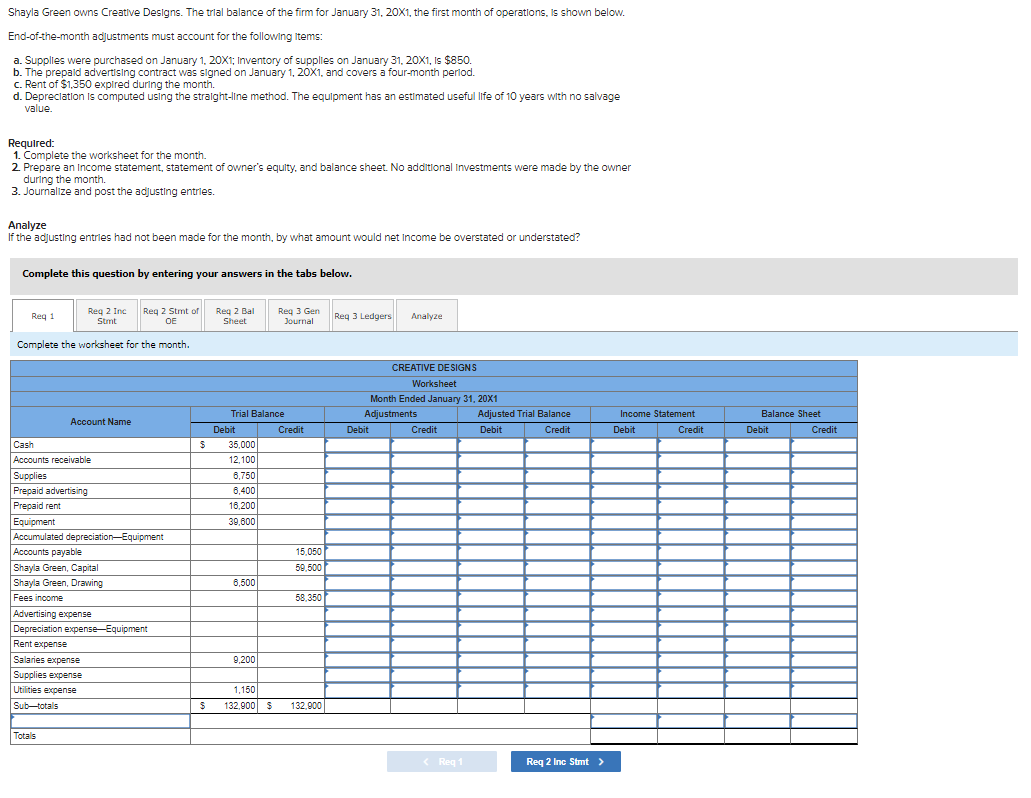Viewport: 1031px width, 798px height.
Task: Click the disabled Req 1 back button
Action: coord(442,761)
